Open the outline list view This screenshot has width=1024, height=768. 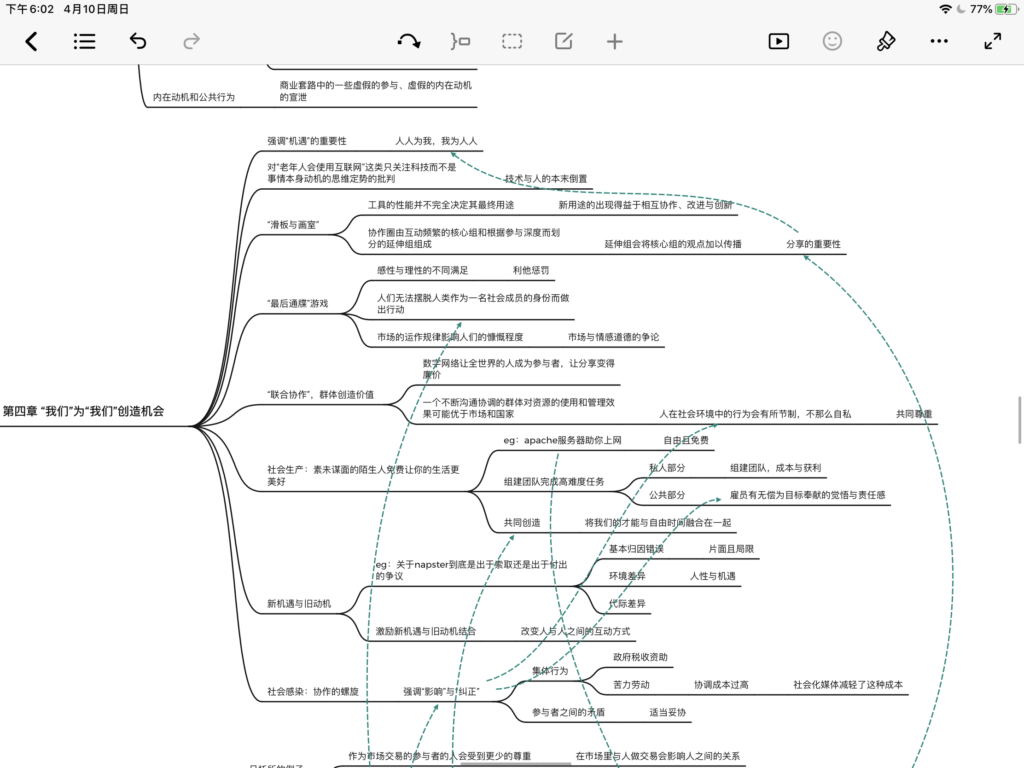tap(84, 42)
